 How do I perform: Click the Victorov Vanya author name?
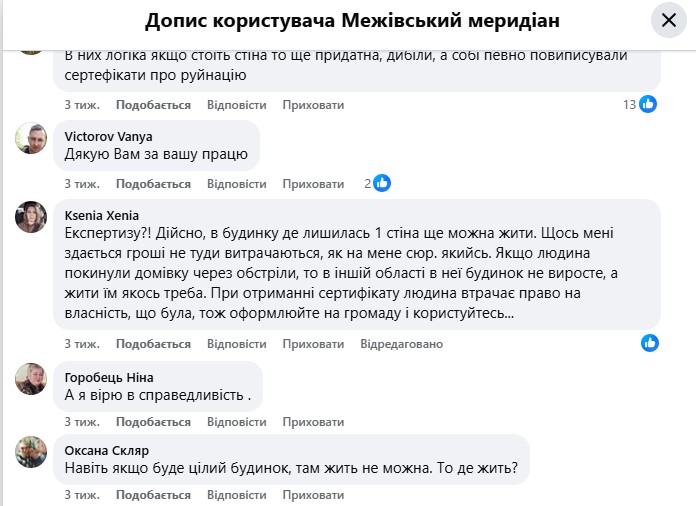[108, 136]
